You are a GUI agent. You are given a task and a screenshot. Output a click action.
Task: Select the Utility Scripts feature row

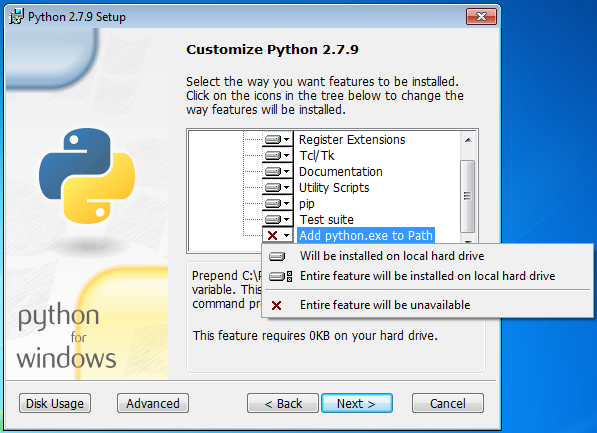point(334,188)
